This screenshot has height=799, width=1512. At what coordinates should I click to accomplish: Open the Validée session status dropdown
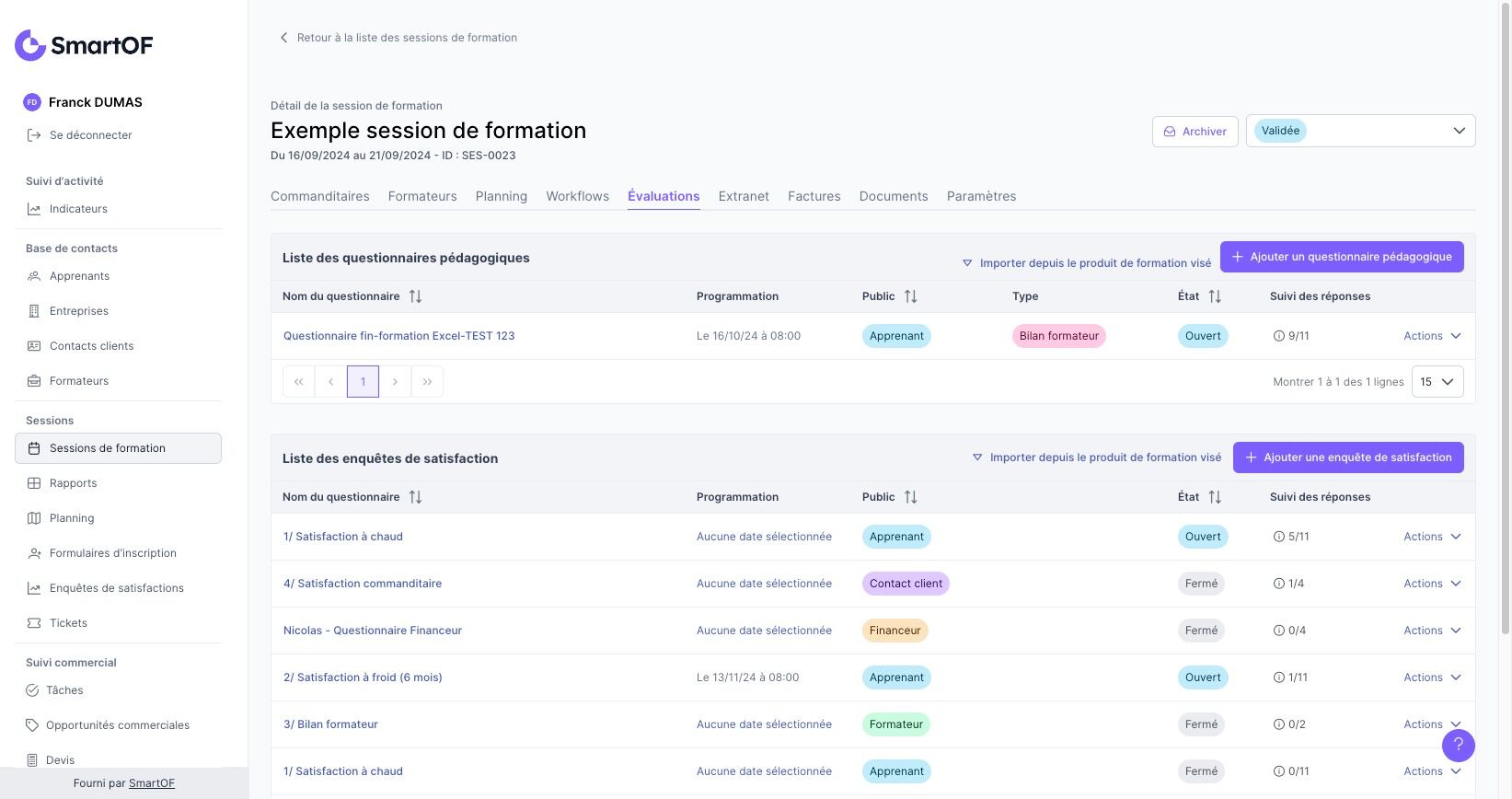1360,131
